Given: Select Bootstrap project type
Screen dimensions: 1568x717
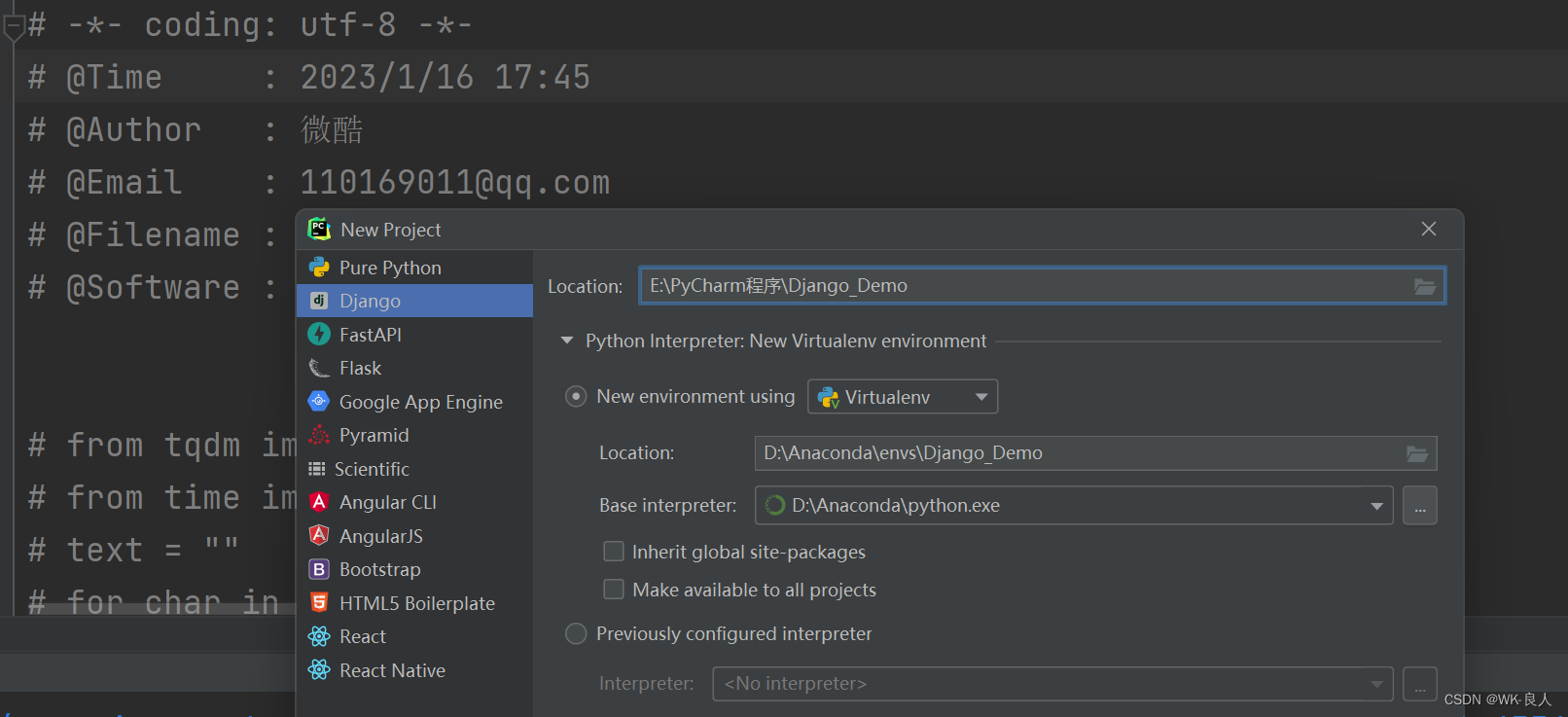Looking at the screenshot, I should pyautogui.click(x=414, y=569).
